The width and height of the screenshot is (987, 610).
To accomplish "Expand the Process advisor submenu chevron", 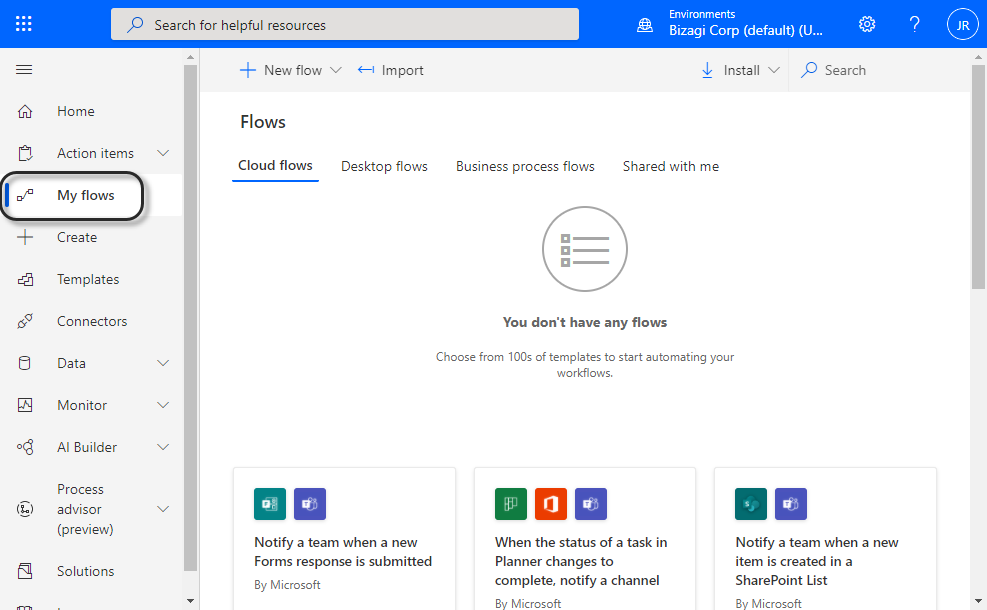I will point(163,509).
